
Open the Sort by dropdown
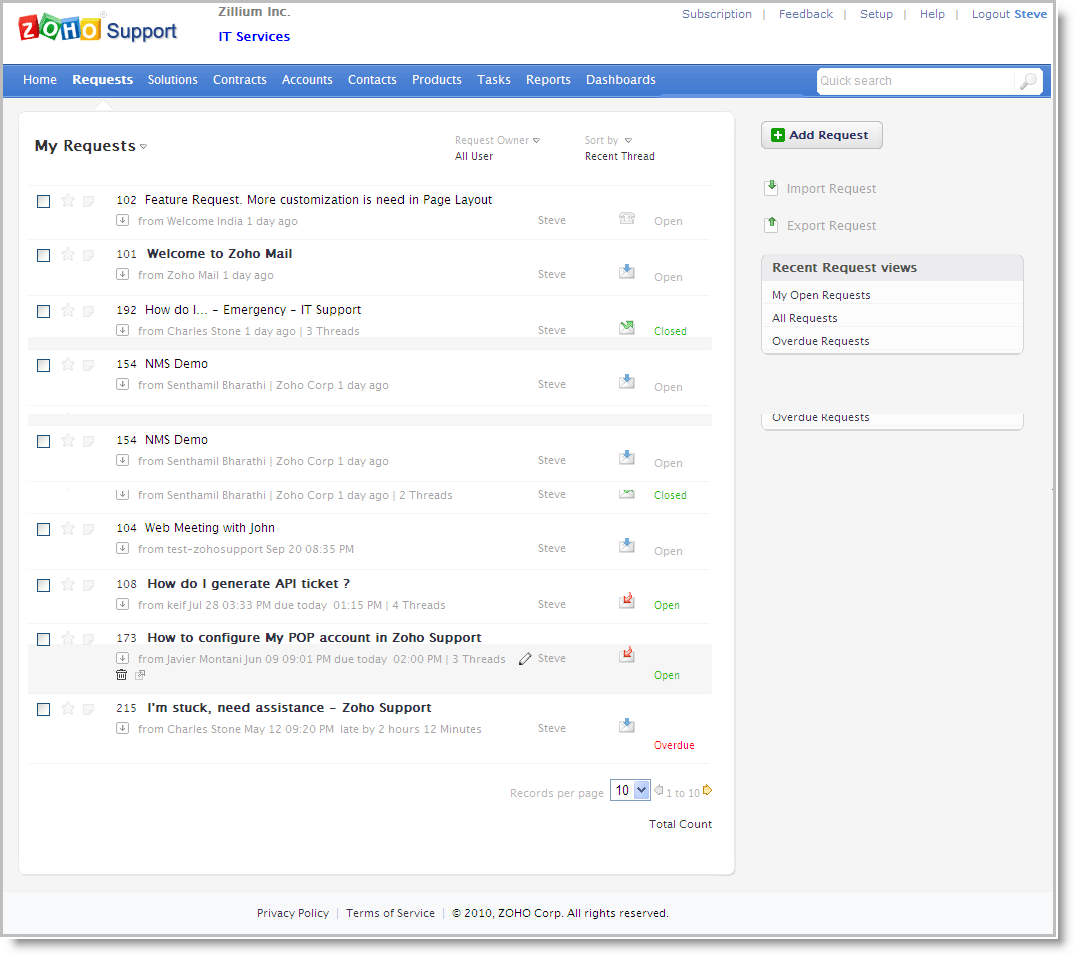click(628, 140)
